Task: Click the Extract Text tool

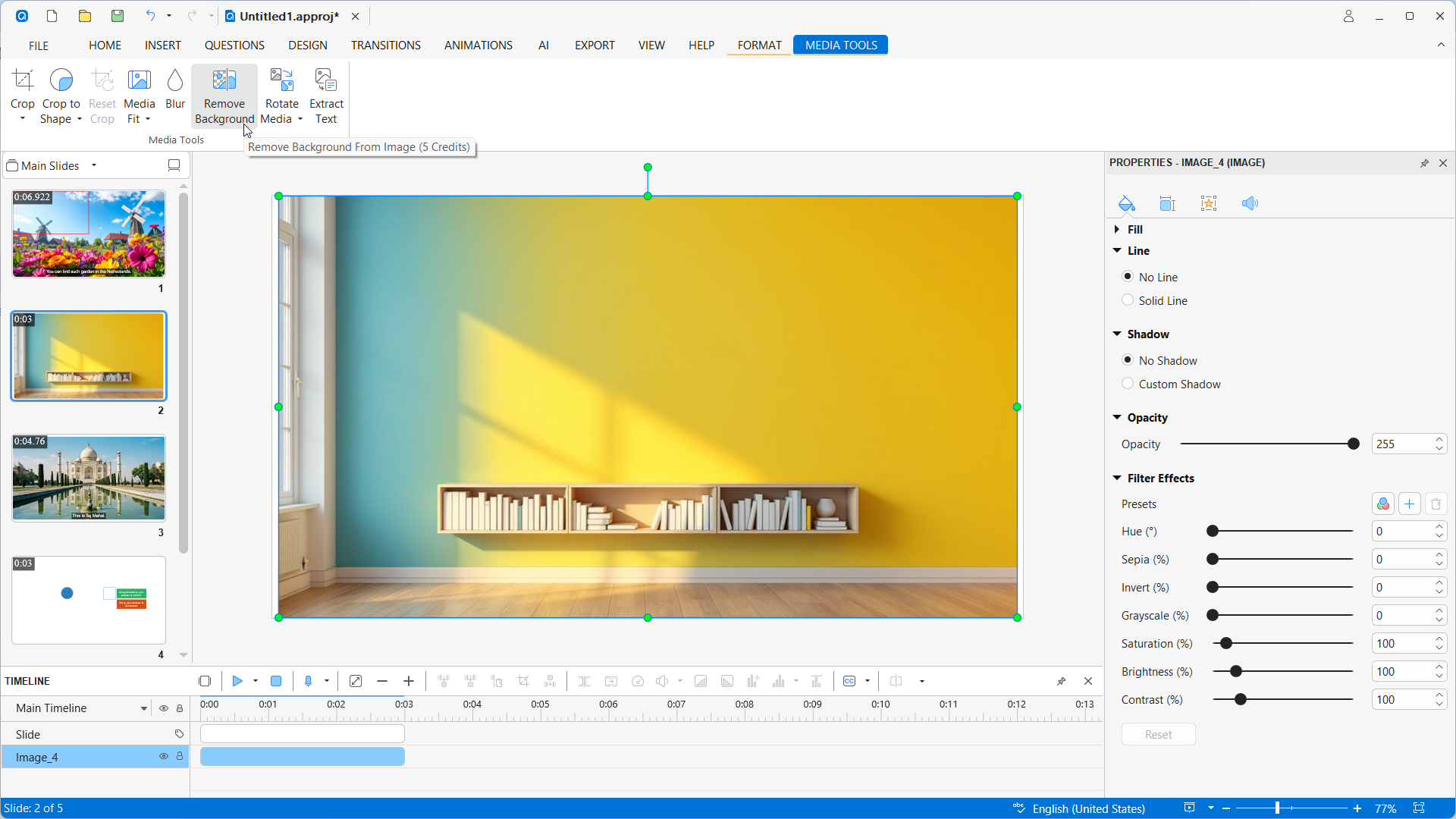Action: coord(326,96)
